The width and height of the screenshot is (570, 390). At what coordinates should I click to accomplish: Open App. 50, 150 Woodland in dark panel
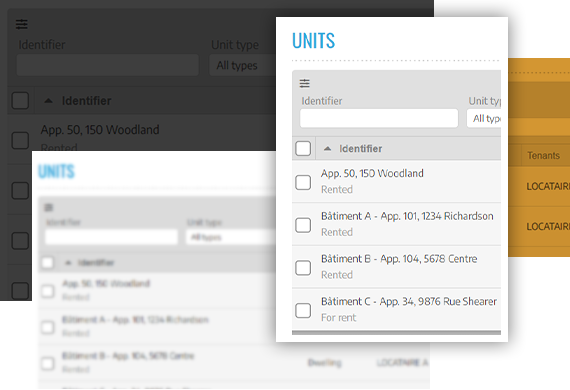(100, 130)
